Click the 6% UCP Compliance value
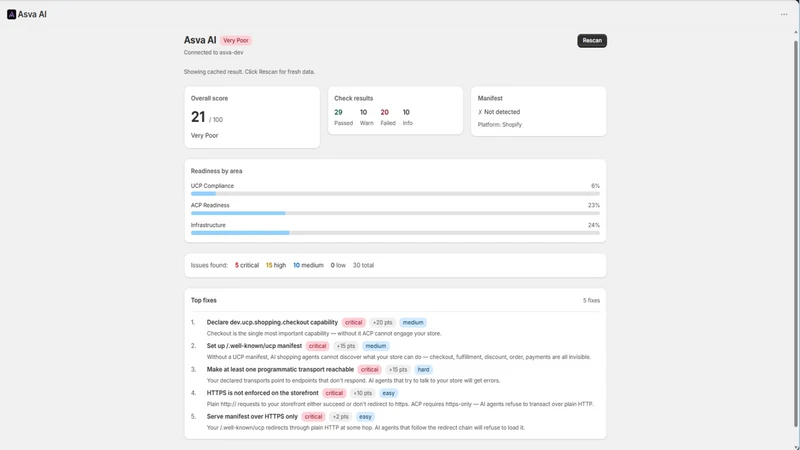 pos(595,186)
